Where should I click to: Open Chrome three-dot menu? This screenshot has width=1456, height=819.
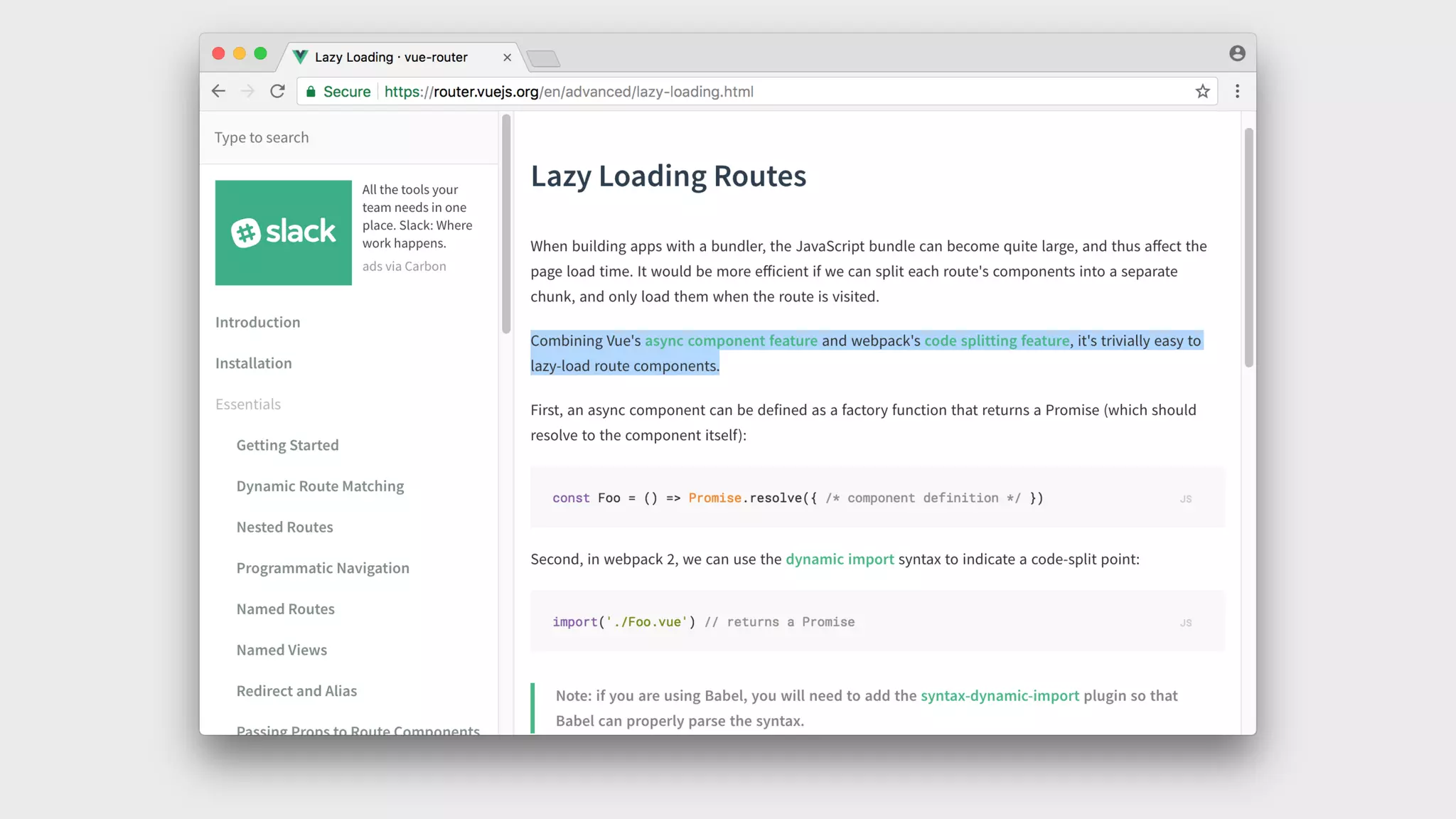click(1237, 91)
